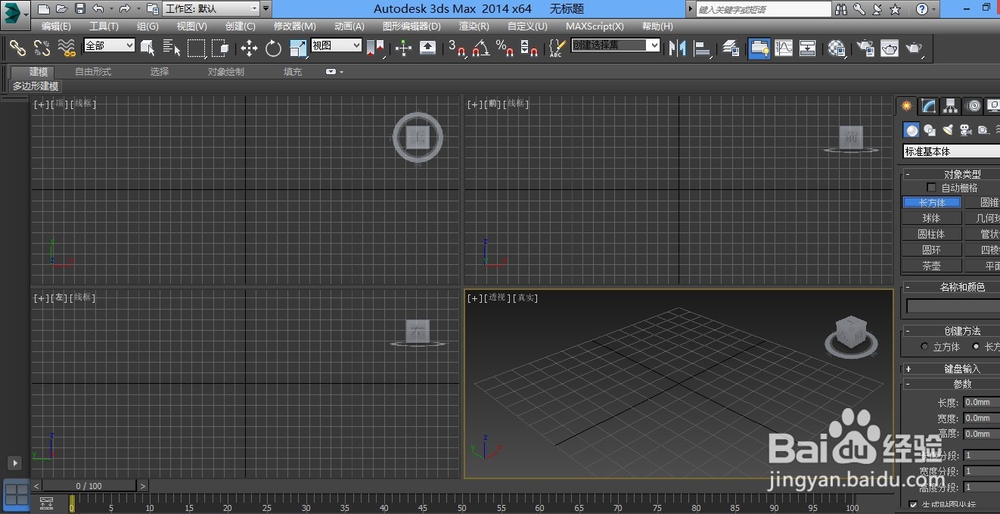Expand the help question mark dropdown arrow
Viewport: 1000px width, 514px height.
pos(935,9)
